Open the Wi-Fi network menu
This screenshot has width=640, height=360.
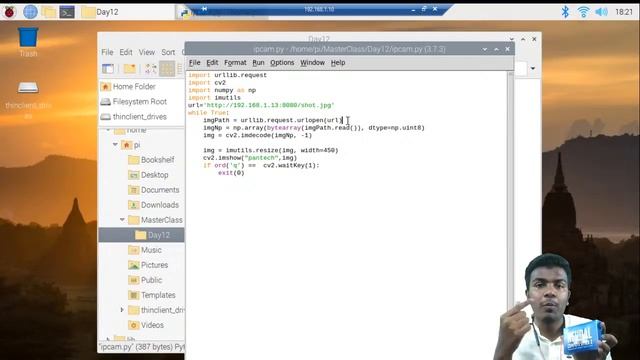[583, 12]
